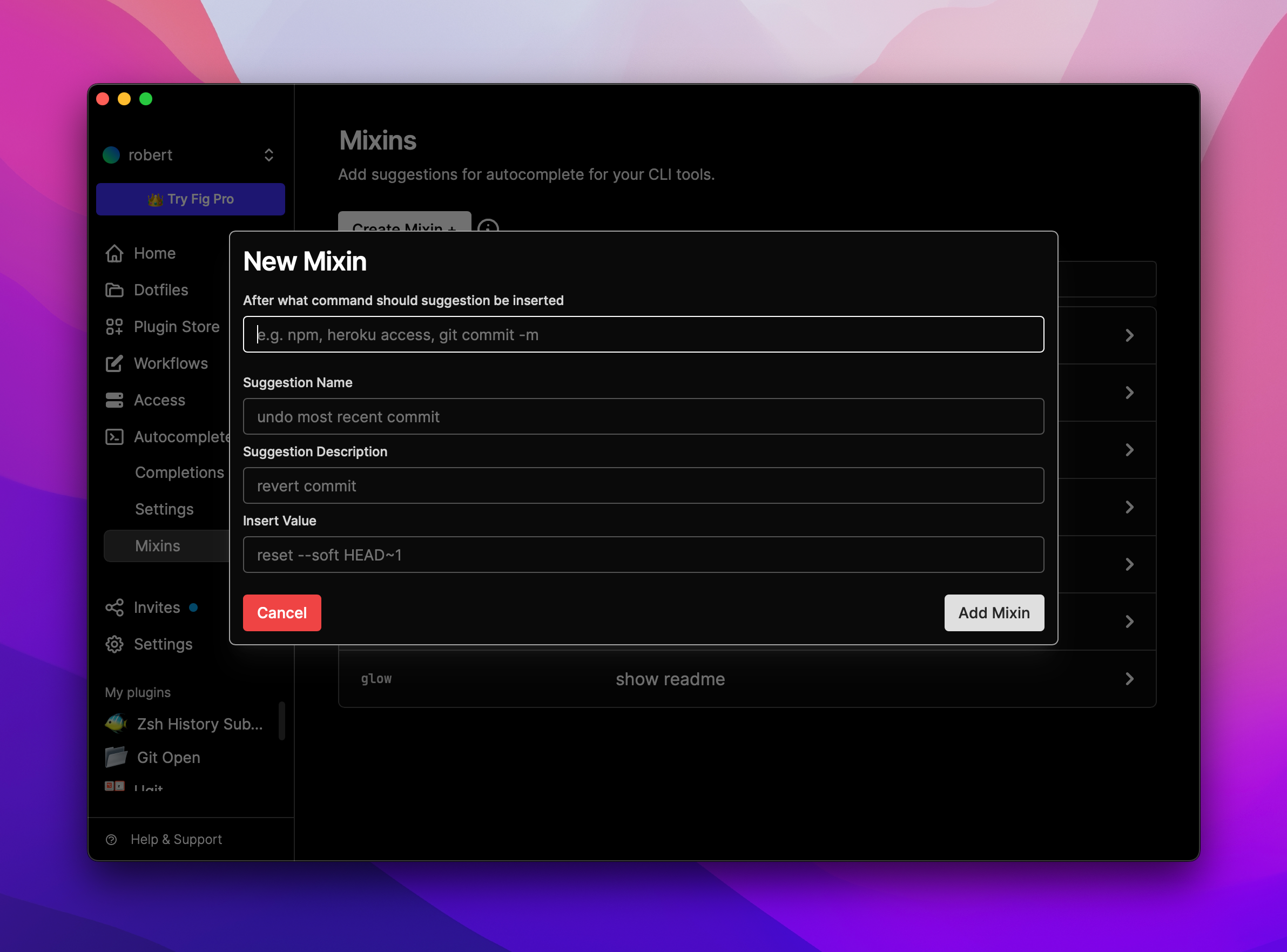This screenshot has width=1287, height=952.
Task: Click the red Cancel button
Action: (282, 612)
